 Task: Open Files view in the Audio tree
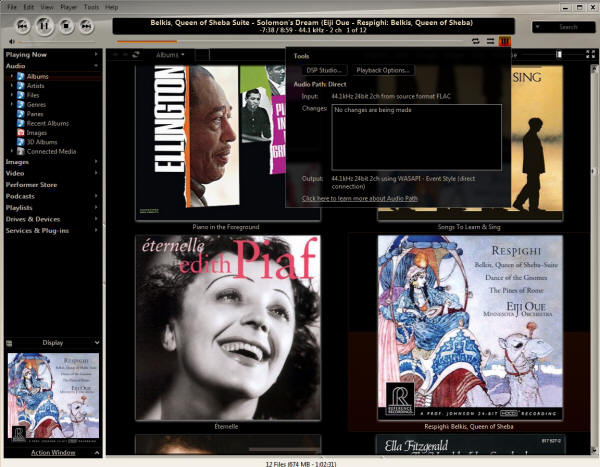point(33,95)
